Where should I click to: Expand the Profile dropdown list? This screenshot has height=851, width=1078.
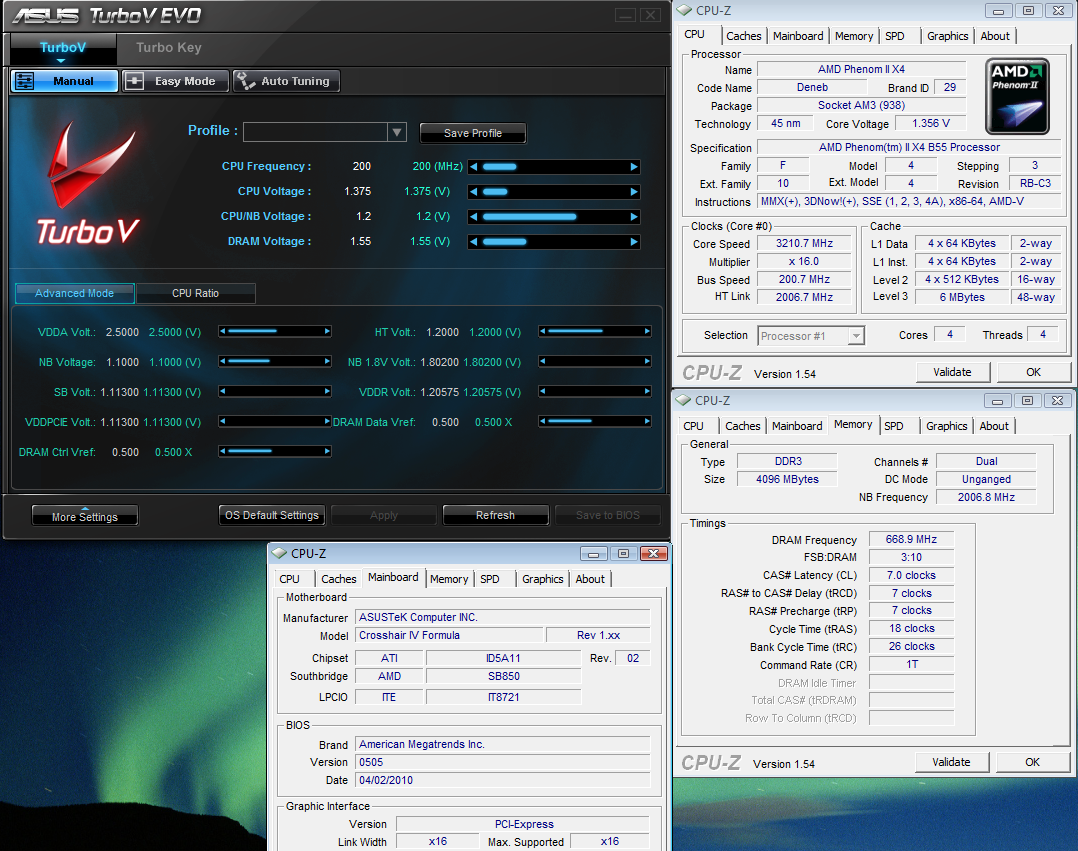click(x=397, y=132)
